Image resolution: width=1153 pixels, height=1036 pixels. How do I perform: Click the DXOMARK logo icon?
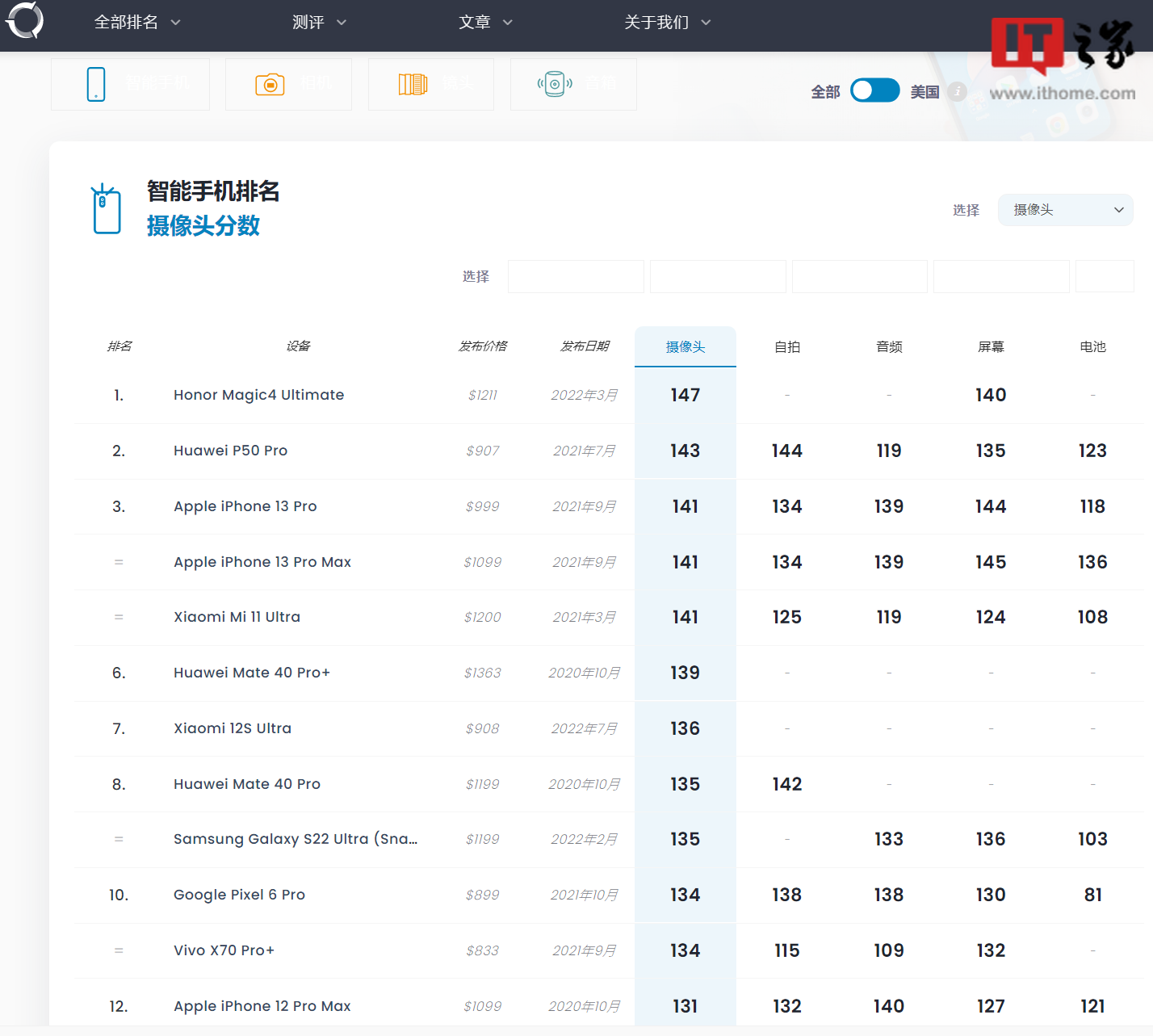point(24,20)
